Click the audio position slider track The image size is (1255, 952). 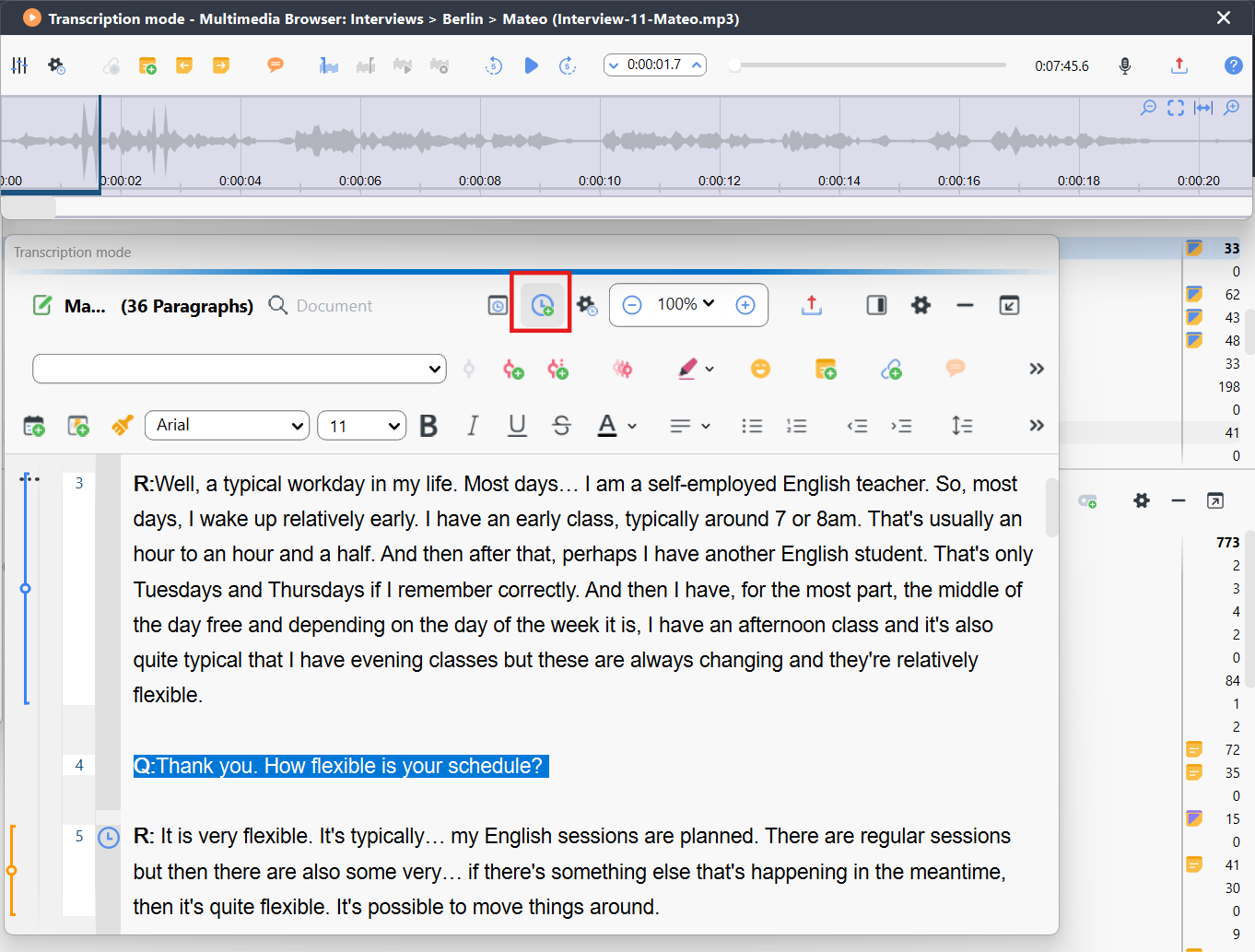870,65
